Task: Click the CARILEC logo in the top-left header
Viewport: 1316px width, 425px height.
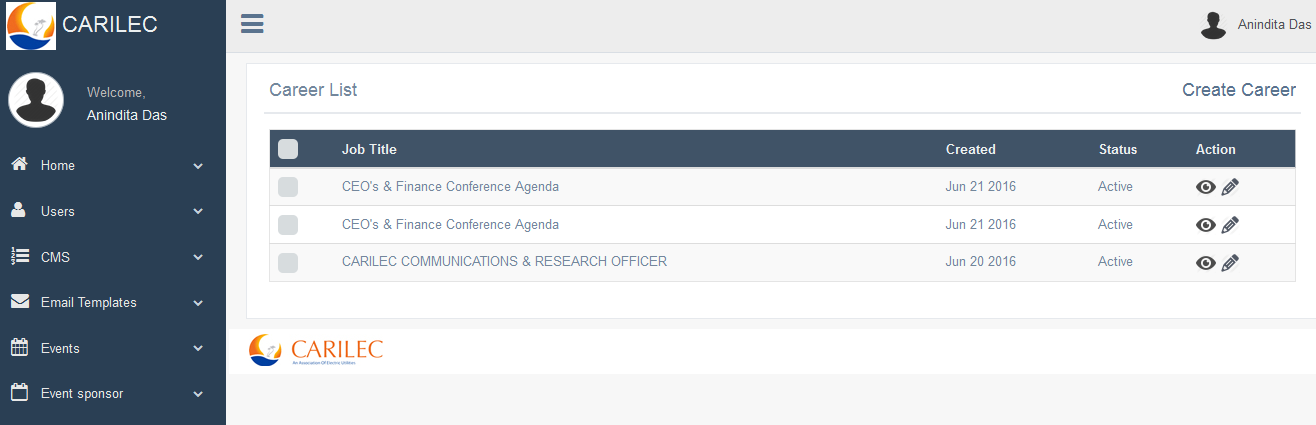Action: 31,25
